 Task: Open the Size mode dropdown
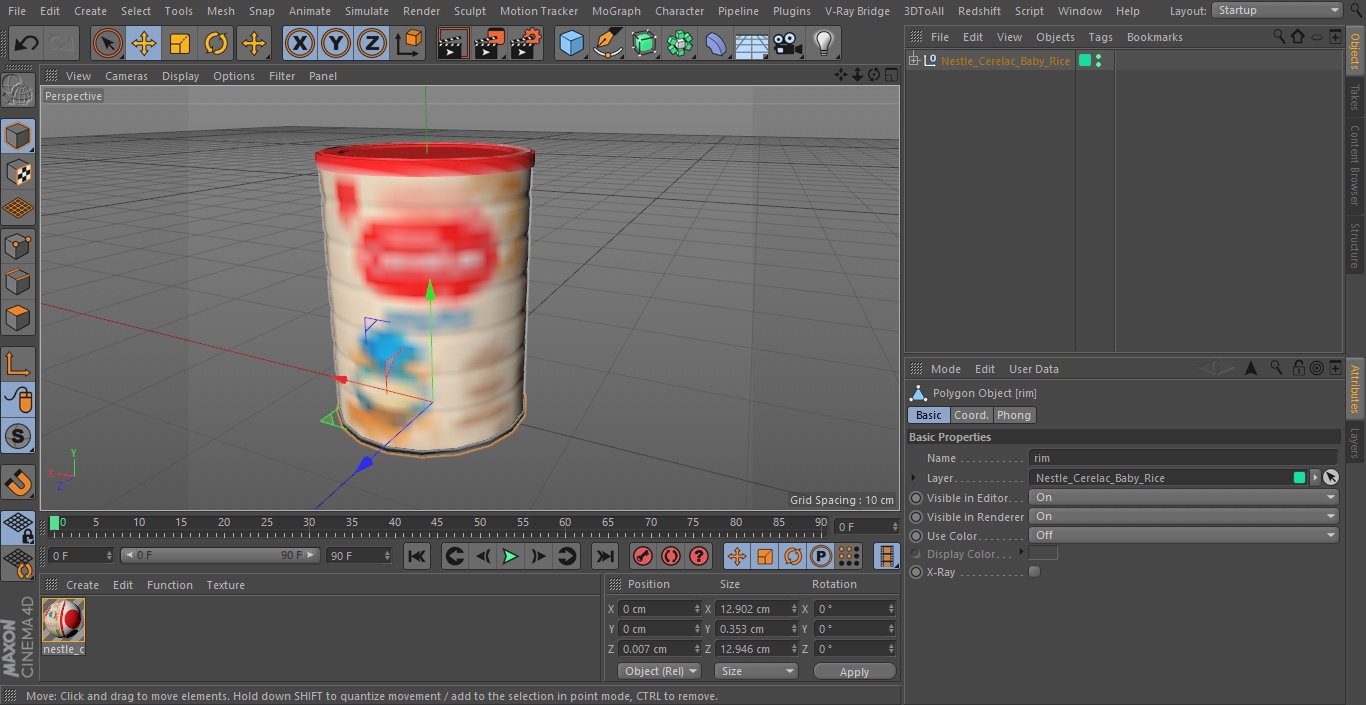pyautogui.click(x=755, y=671)
